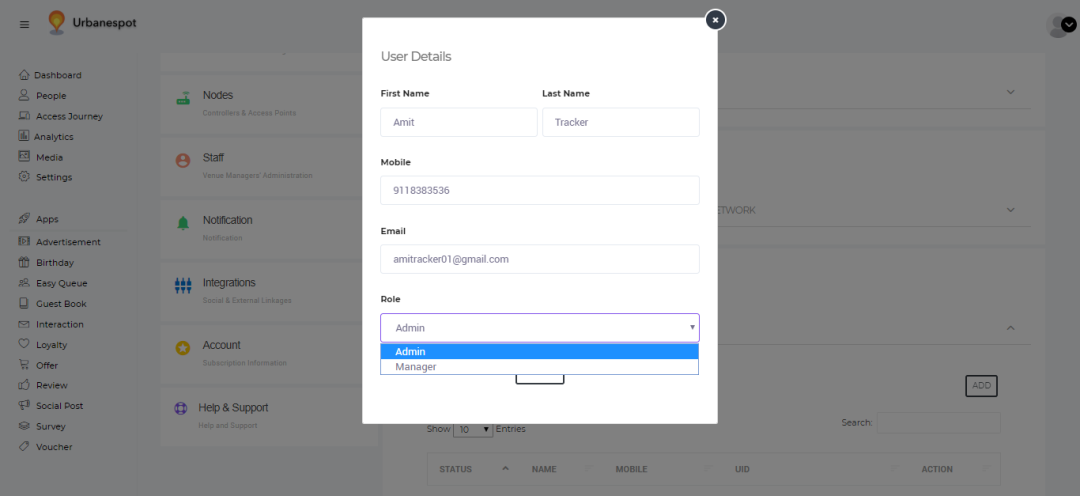
Task: Open Help & Support card title
Action: pos(233,408)
